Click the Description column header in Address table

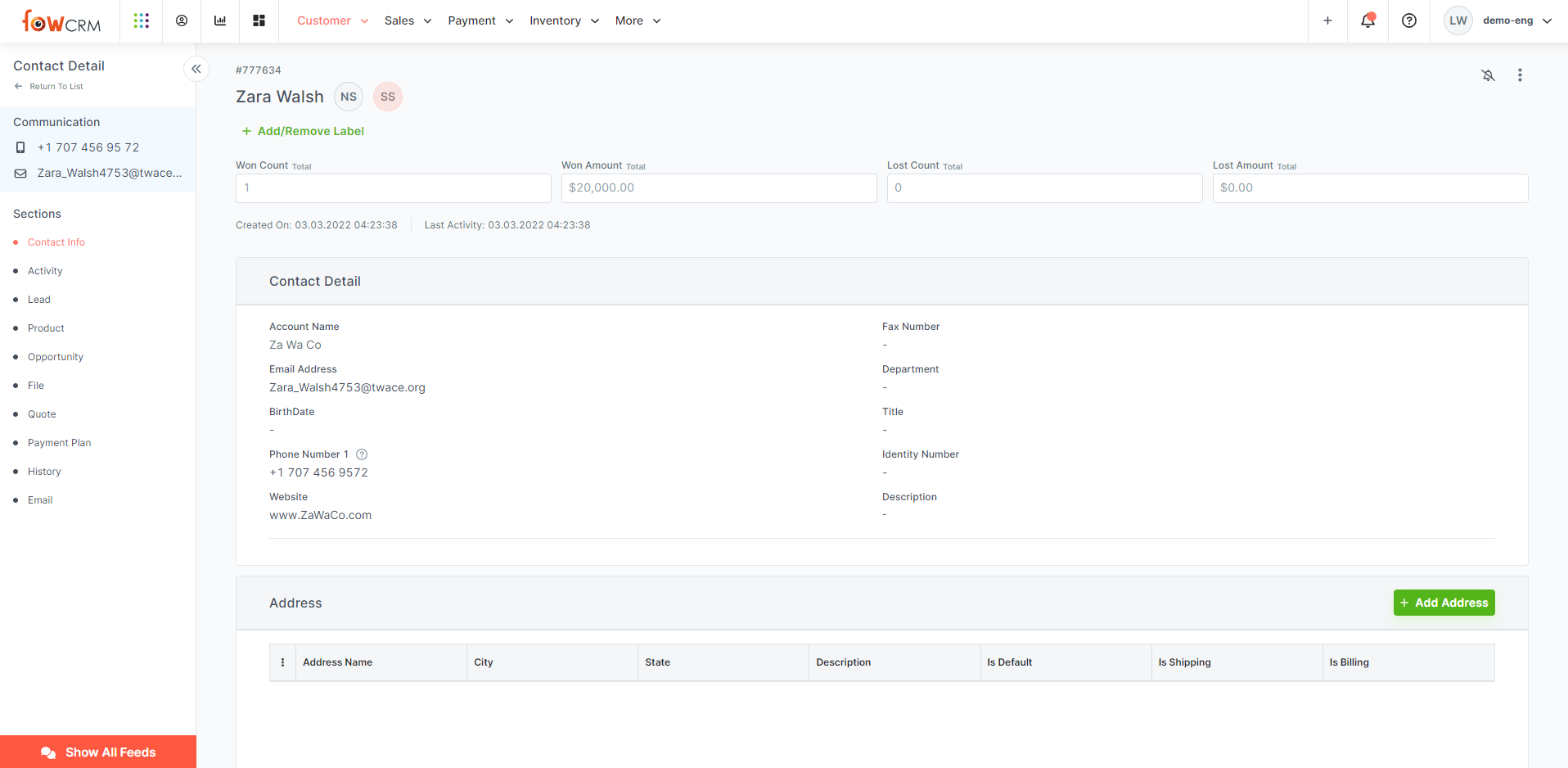(x=894, y=662)
